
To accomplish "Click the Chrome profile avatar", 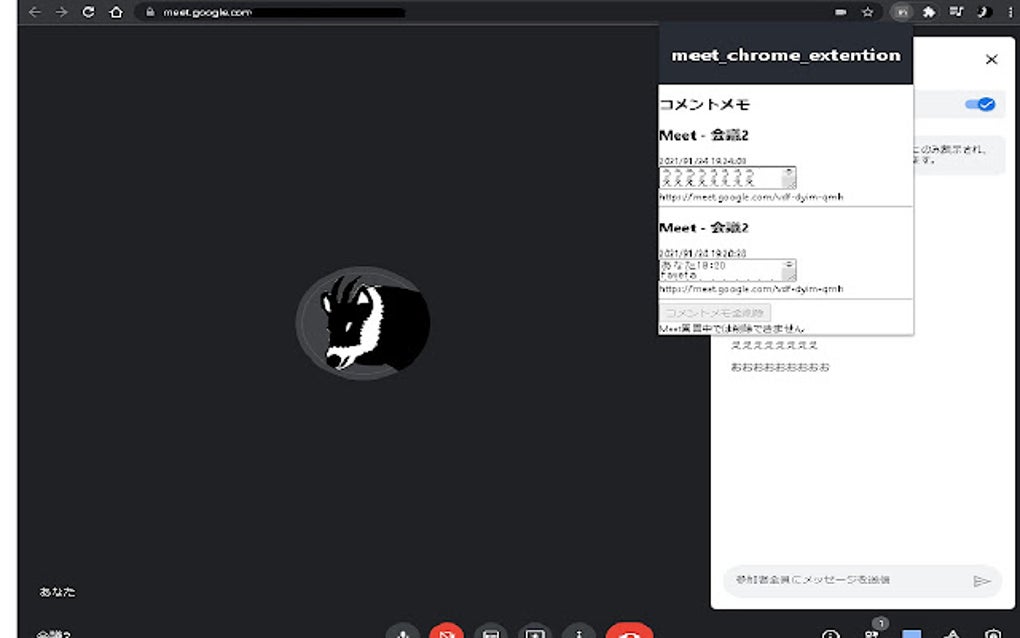I will tap(984, 12).
